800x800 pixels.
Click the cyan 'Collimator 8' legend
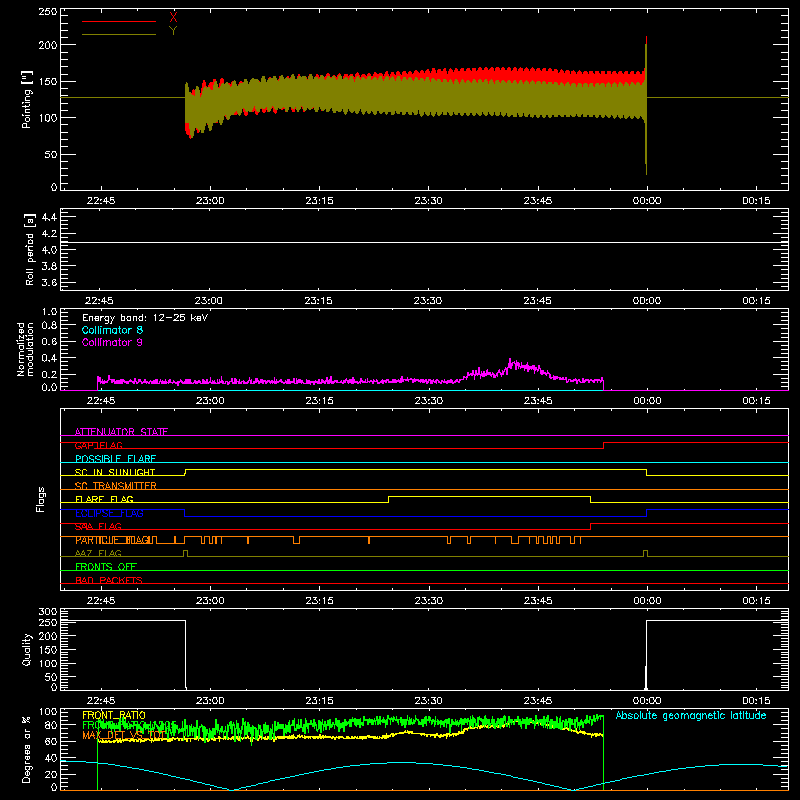(x=112, y=330)
